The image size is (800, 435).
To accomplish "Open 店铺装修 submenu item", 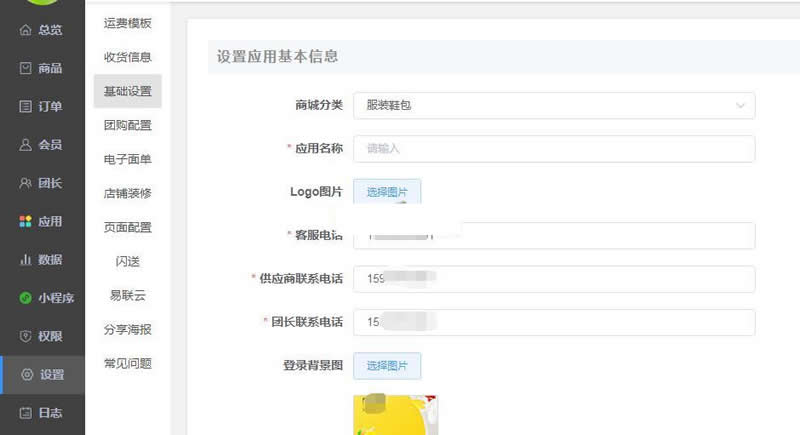I will [127, 193].
